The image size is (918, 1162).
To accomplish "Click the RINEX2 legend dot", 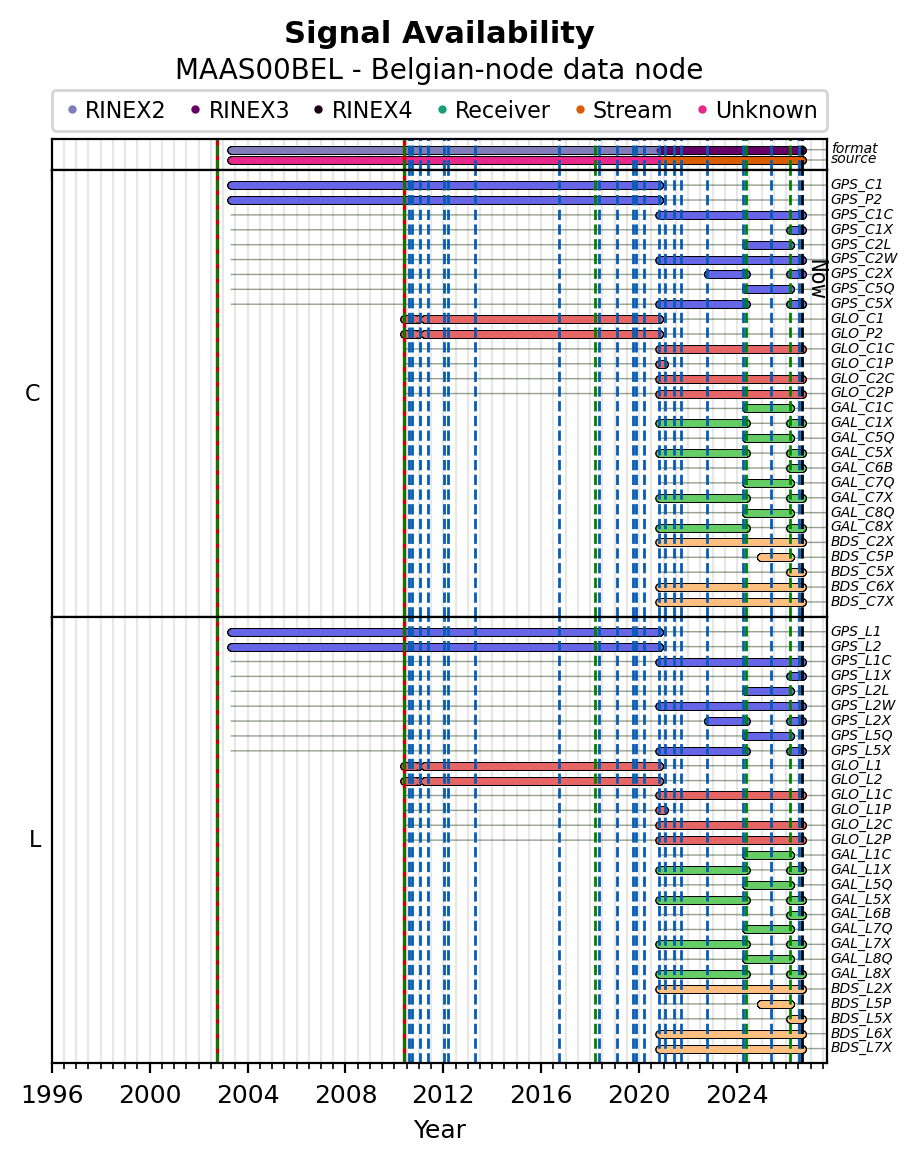I will click(x=72, y=110).
